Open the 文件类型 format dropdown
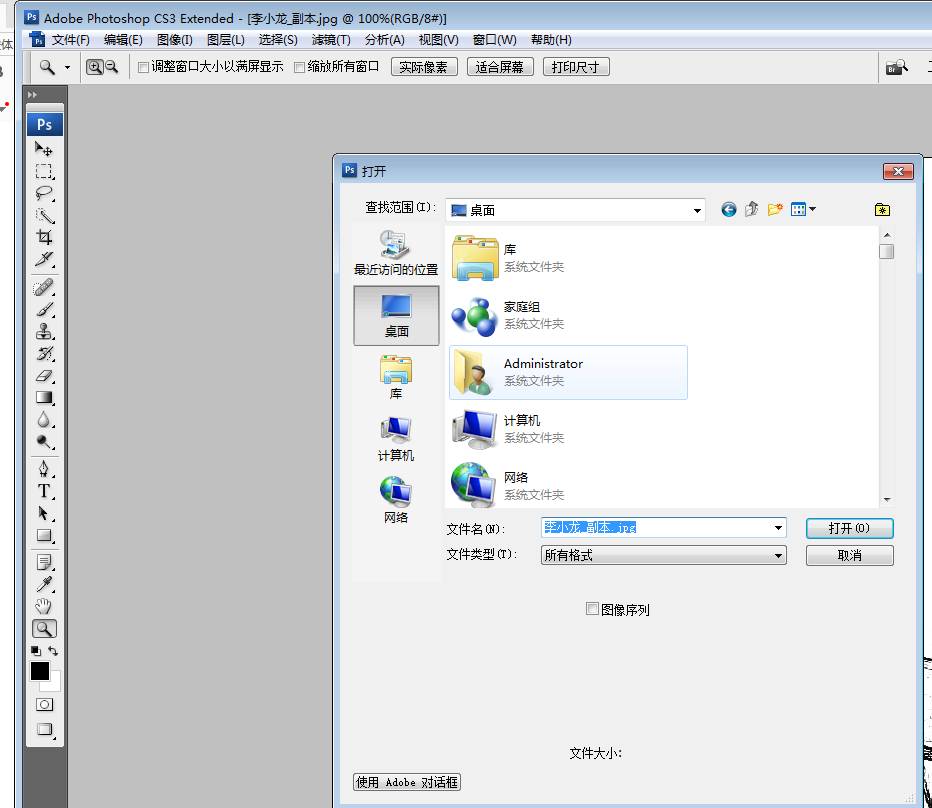Image resolution: width=932 pixels, height=808 pixels. (x=778, y=556)
